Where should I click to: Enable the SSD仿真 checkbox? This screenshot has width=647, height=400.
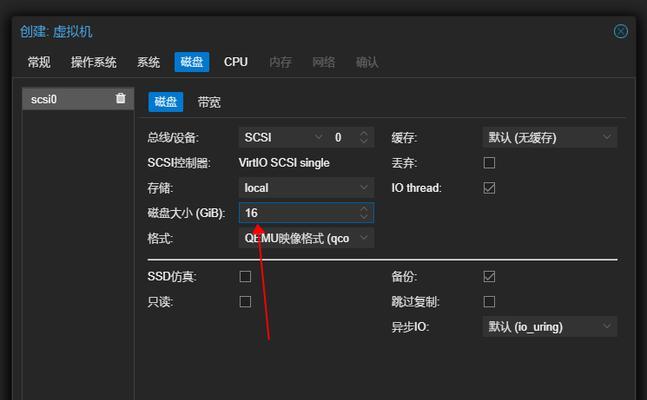pos(245,277)
